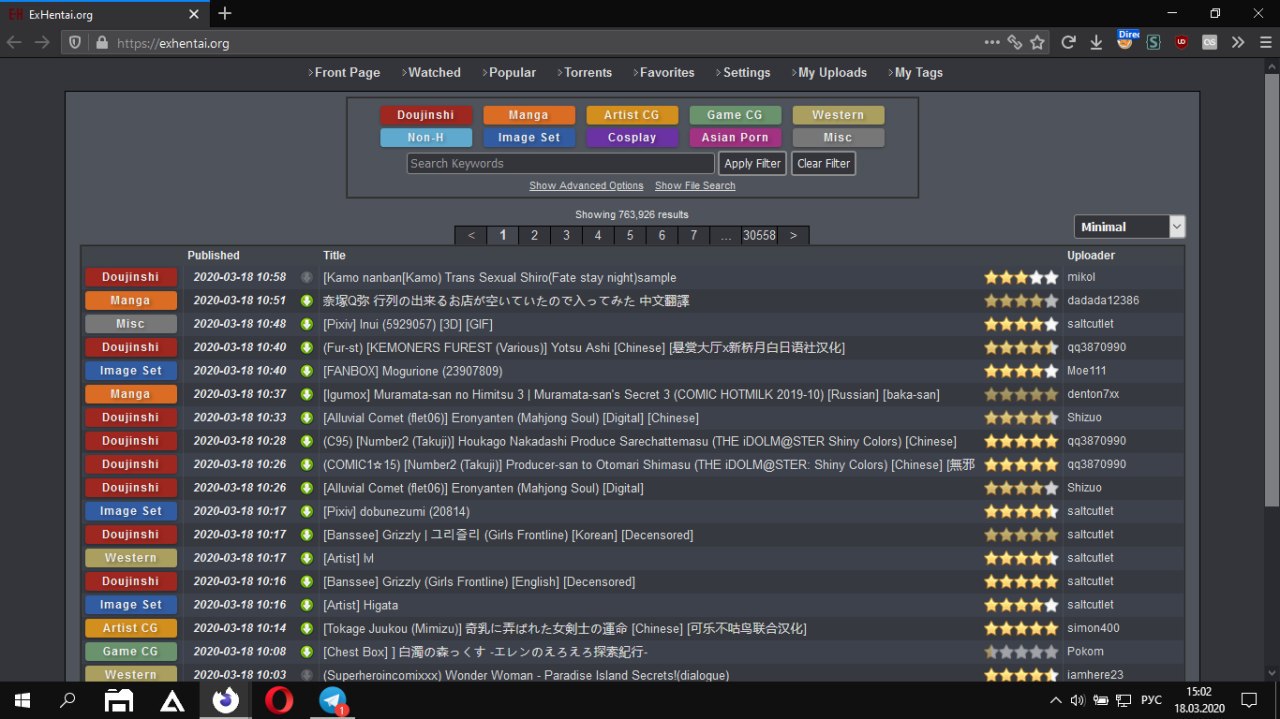The width and height of the screenshot is (1280, 719).
Task: Click the chain link icon in address bar
Action: 1015,43
